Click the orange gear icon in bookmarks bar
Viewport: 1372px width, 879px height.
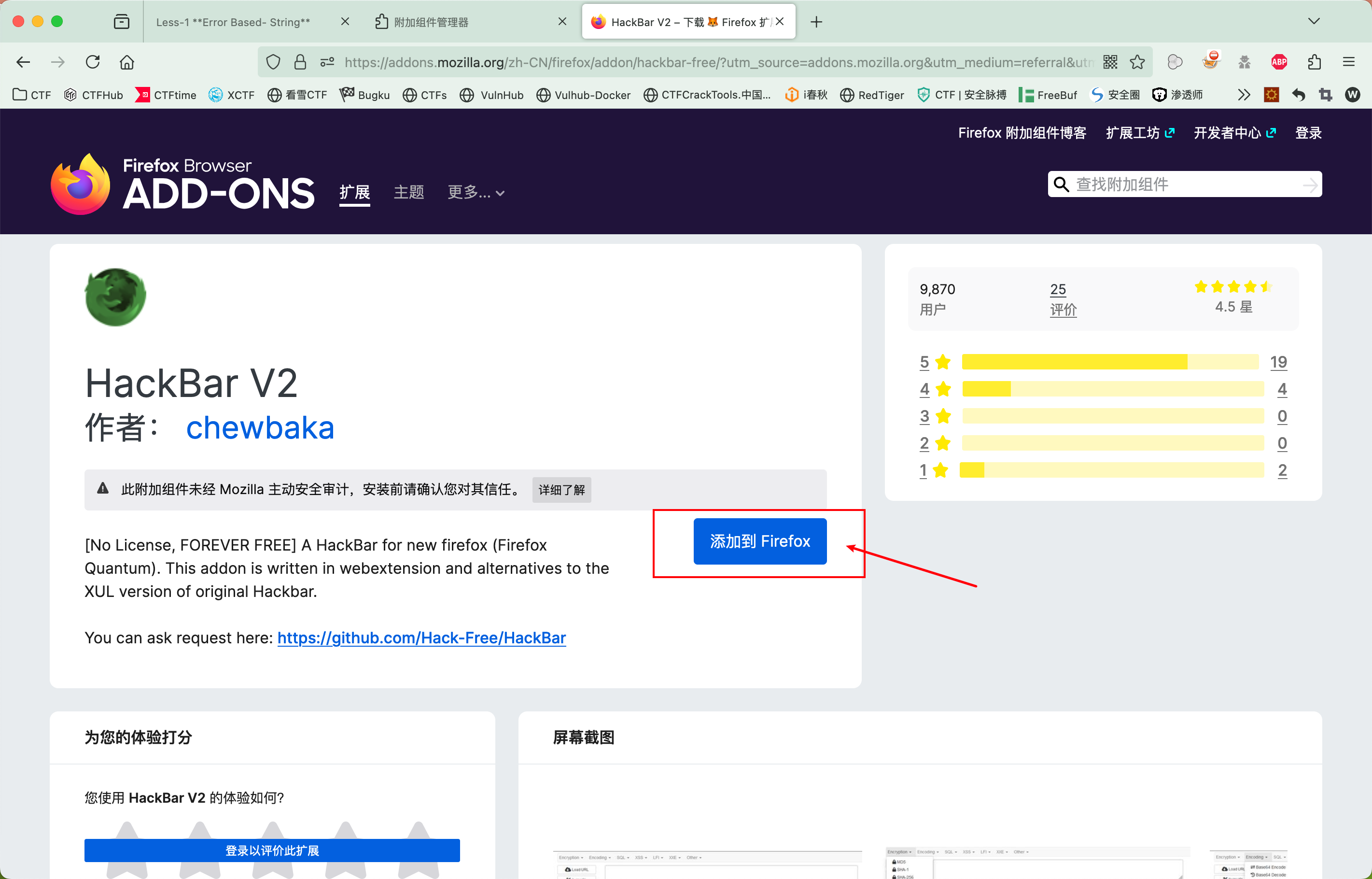pos(1271,95)
